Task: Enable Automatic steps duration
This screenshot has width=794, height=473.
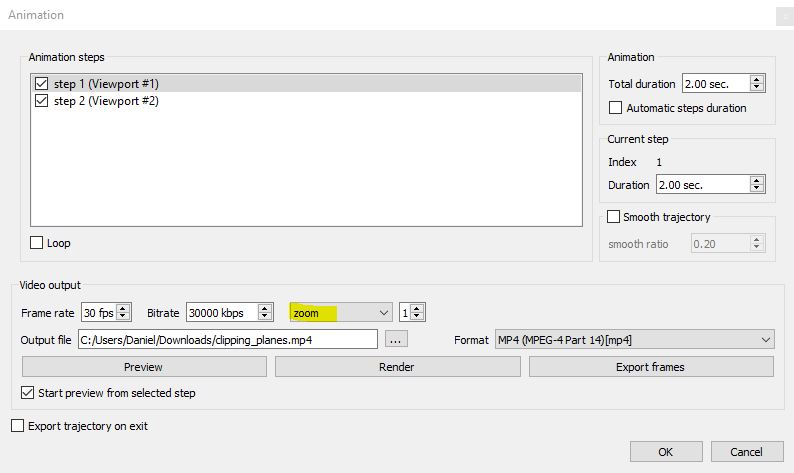Action: [x=616, y=108]
